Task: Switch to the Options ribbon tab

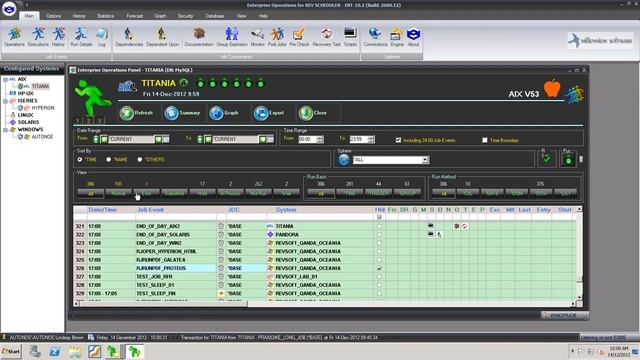Action: [53, 16]
